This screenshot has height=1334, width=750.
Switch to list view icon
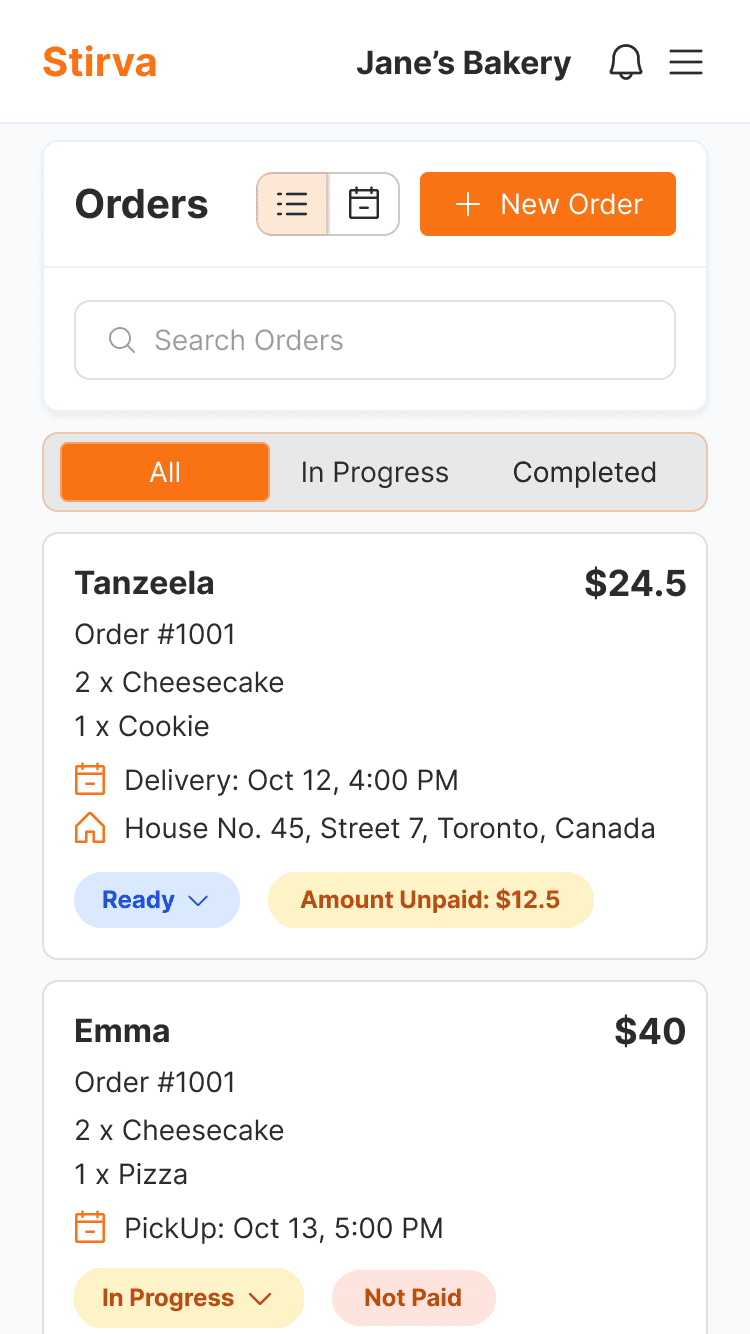pyautogui.click(x=292, y=204)
